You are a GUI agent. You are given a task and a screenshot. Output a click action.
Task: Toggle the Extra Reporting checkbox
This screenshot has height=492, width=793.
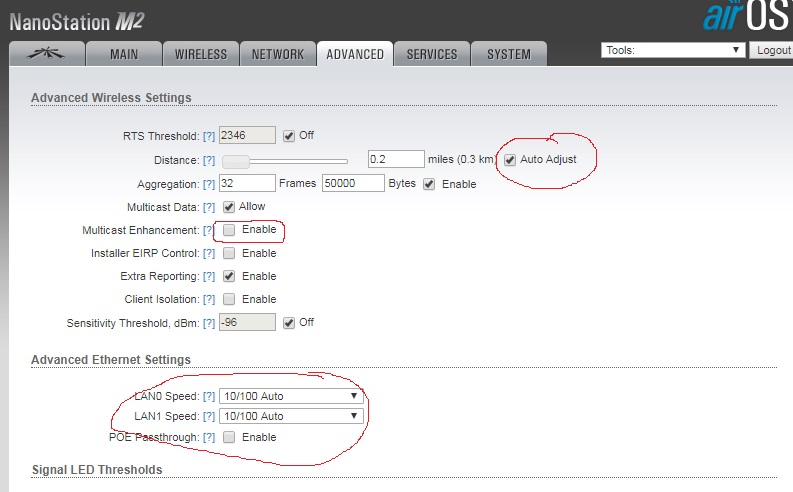click(x=229, y=276)
